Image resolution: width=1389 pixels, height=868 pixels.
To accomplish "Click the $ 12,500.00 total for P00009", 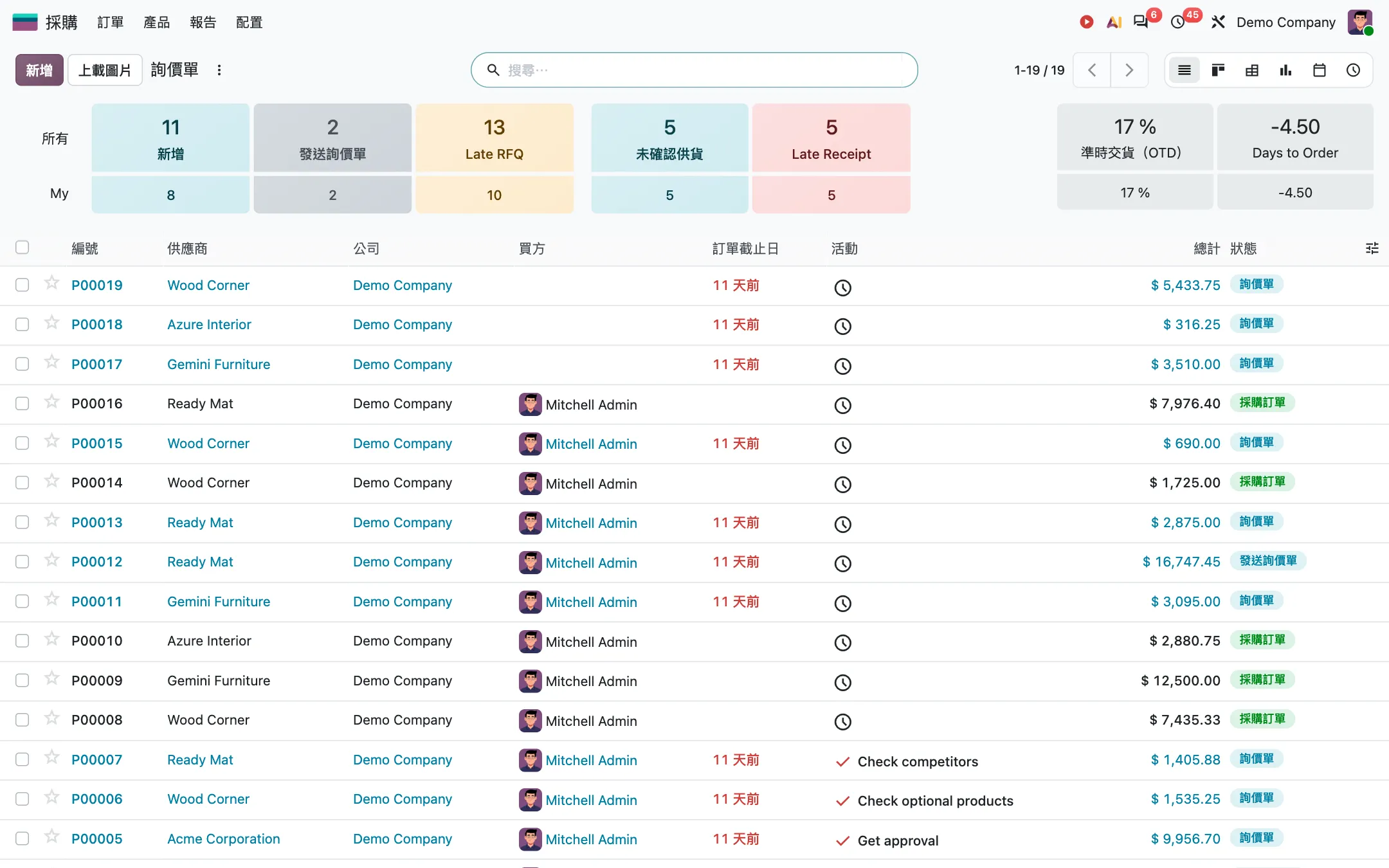I will [x=1181, y=680].
